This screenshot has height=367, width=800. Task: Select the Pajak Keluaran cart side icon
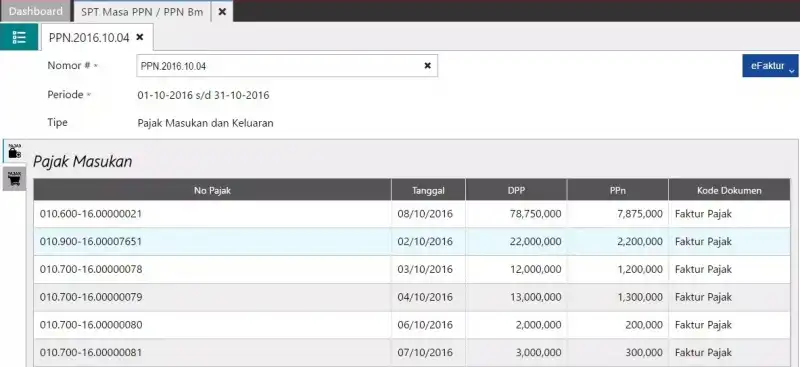click(14, 179)
